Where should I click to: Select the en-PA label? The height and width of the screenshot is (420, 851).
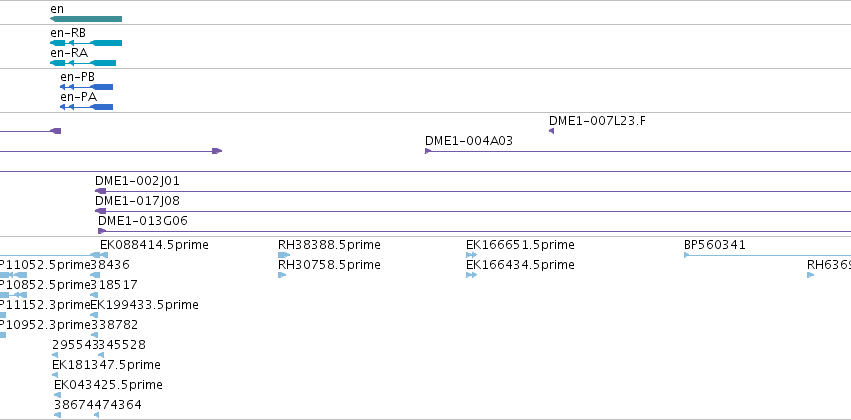tap(79, 97)
